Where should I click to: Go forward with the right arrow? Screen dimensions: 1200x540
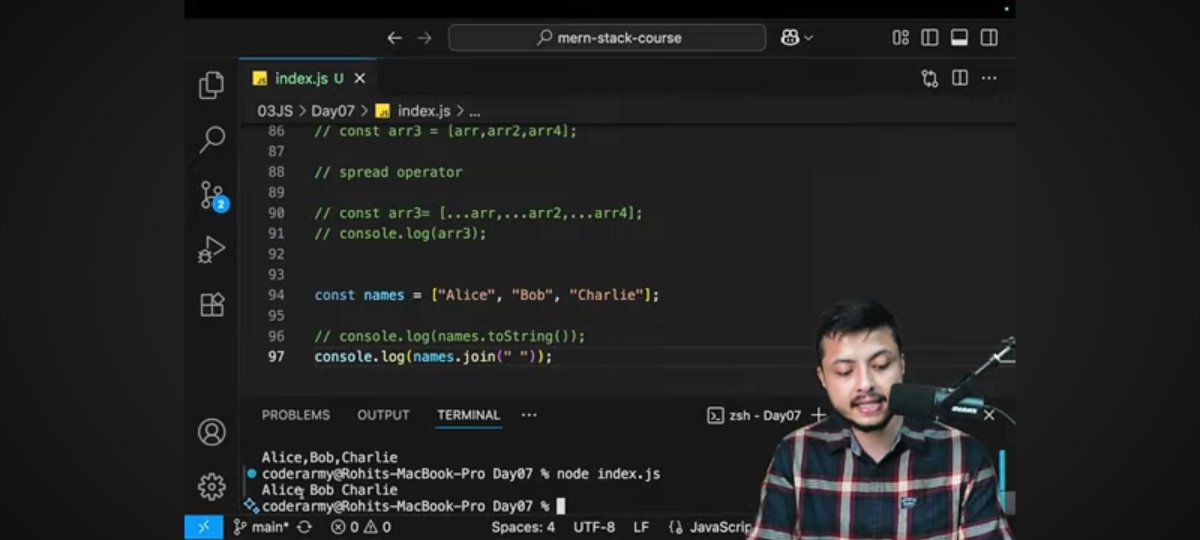point(425,38)
